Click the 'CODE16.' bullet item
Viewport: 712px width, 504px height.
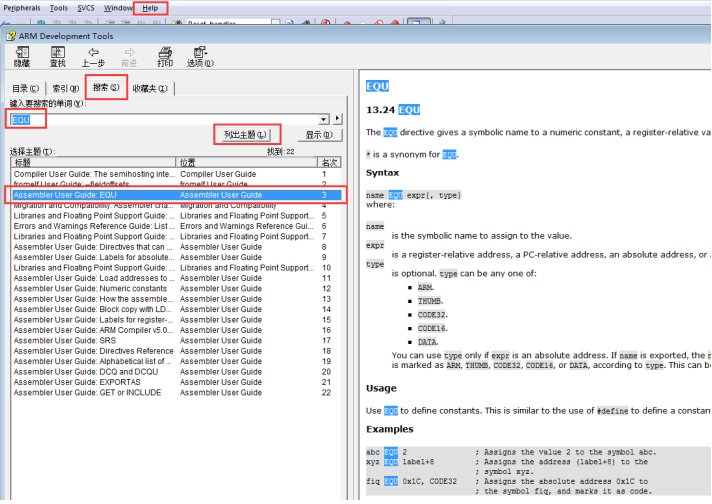(432, 328)
